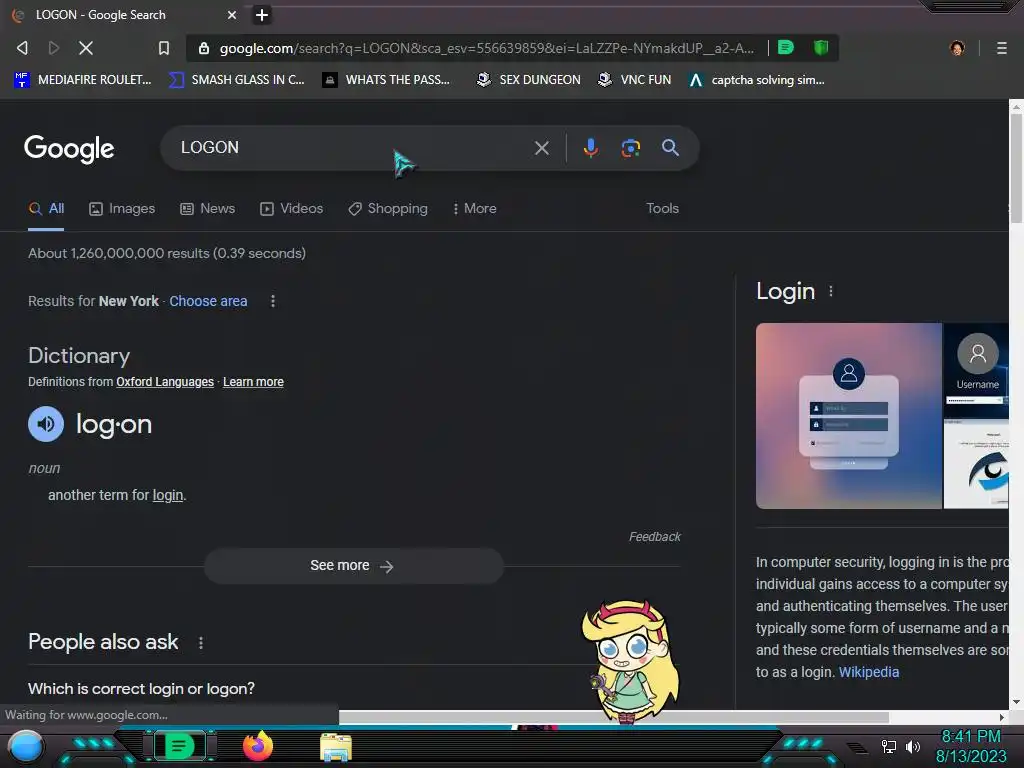Open MEDIAFIRE ROULET... bookmark
Image resolution: width=1024 pixels, height=768 pixels.
point(82,80)
